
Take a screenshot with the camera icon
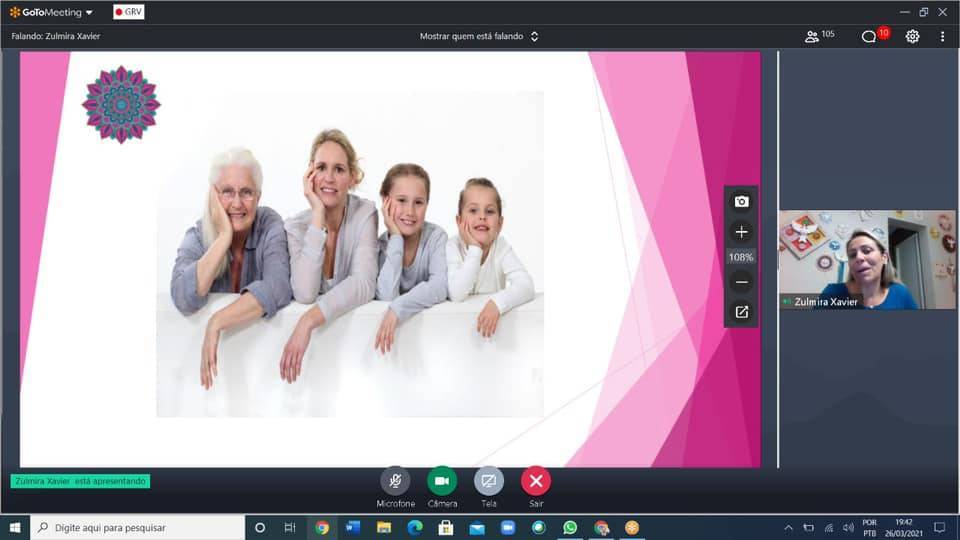tap(741, 201)
